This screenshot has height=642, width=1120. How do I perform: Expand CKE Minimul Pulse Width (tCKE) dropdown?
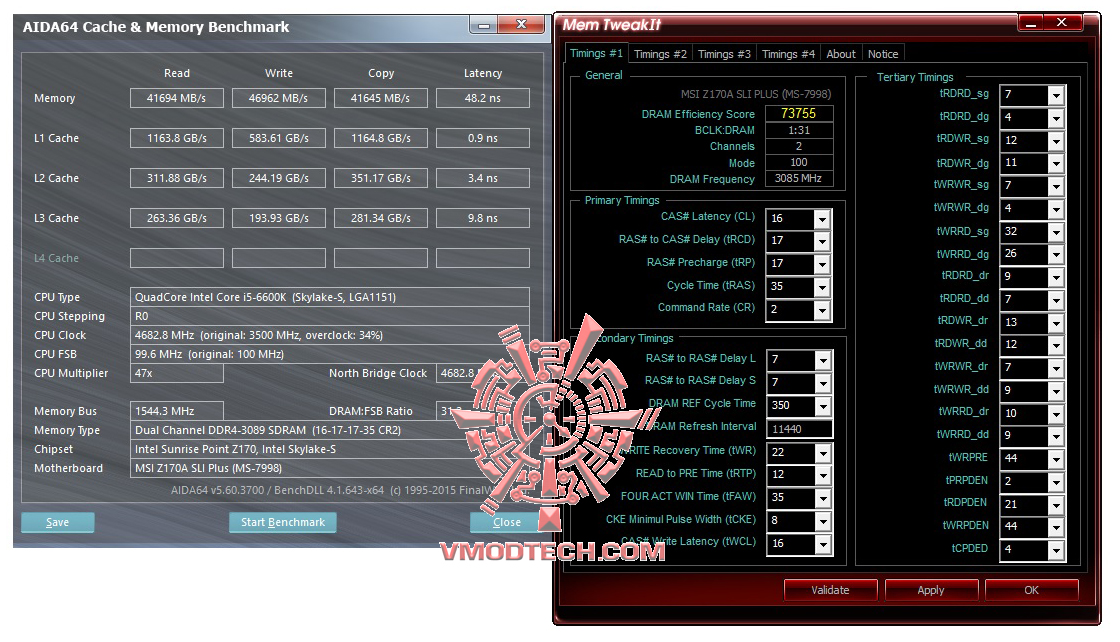tap(823, 521)
